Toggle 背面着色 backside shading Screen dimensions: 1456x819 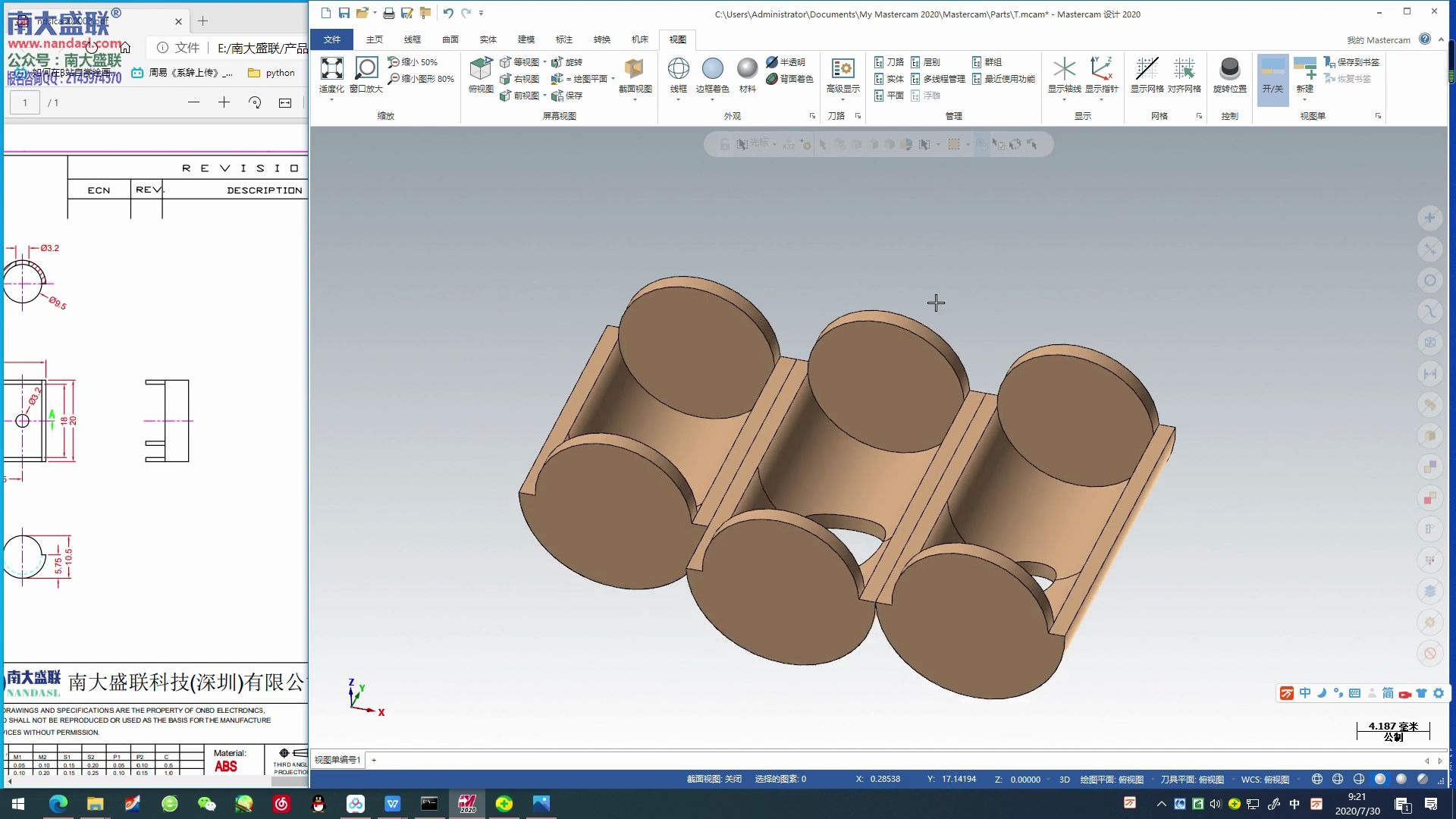pyautogui.click(x=789, y=79)
